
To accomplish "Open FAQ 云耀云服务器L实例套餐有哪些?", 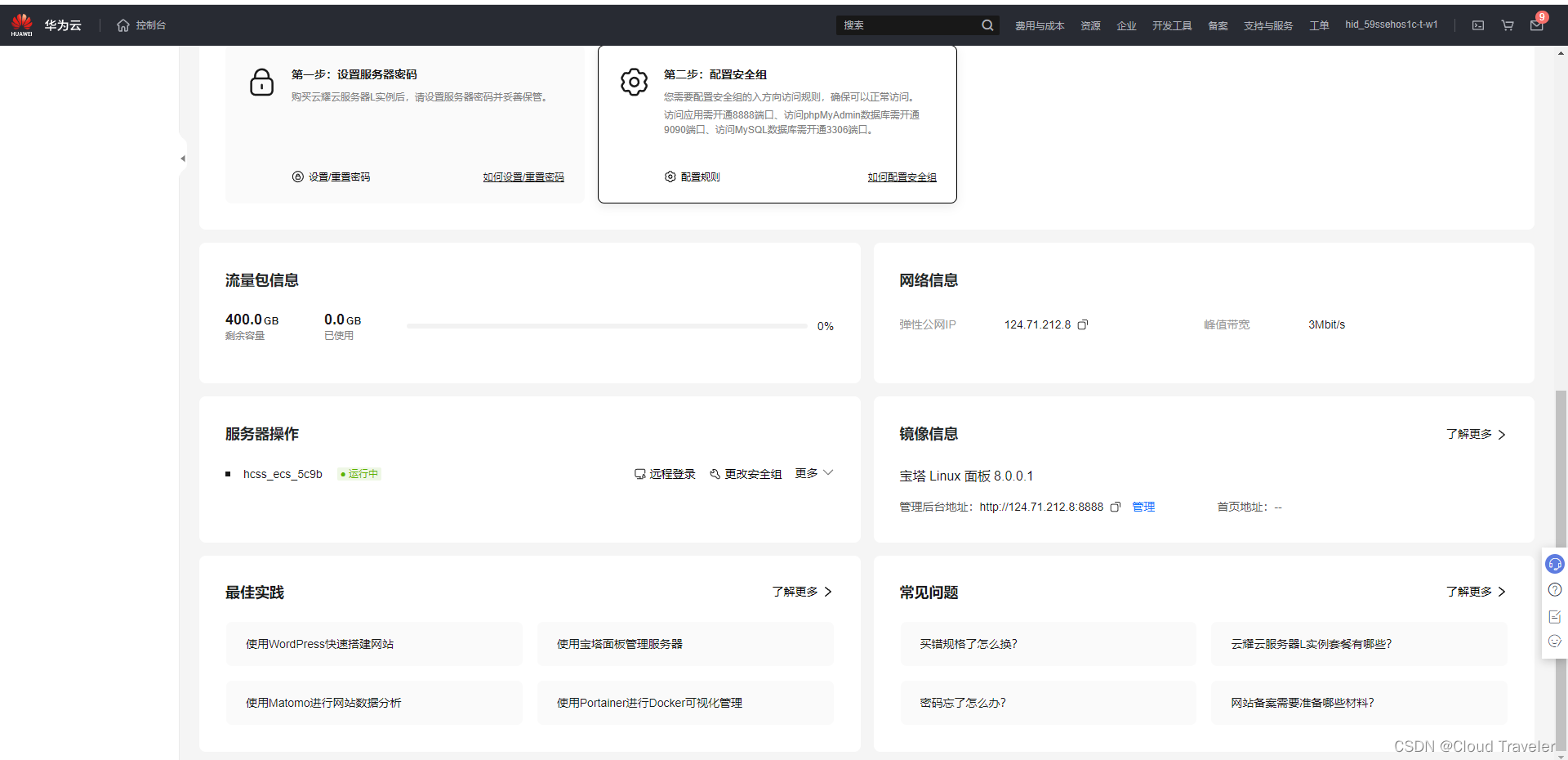I will pyautogui.click(x=1359, y=644).
